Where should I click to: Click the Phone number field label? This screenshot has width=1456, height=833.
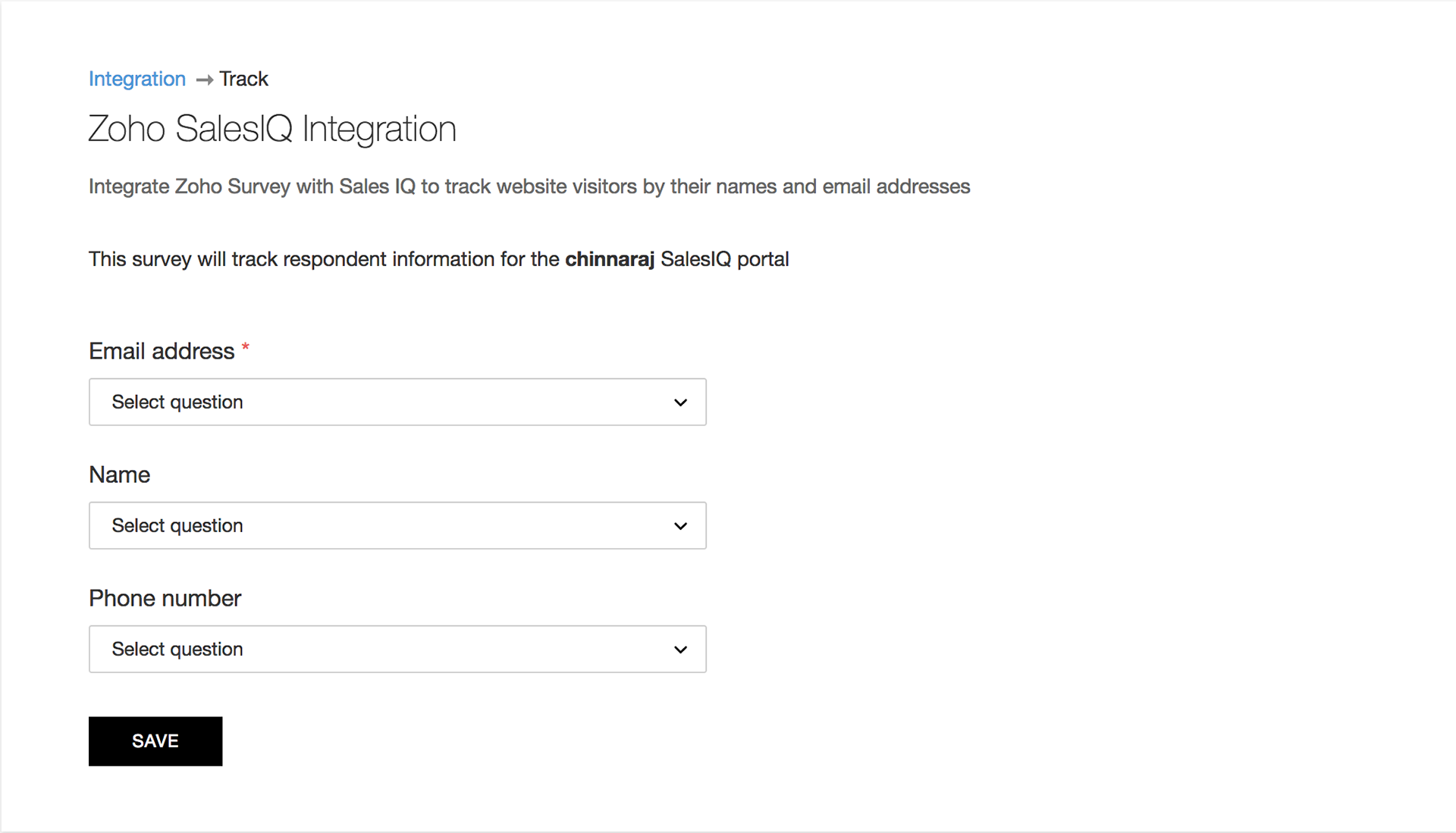165,598
